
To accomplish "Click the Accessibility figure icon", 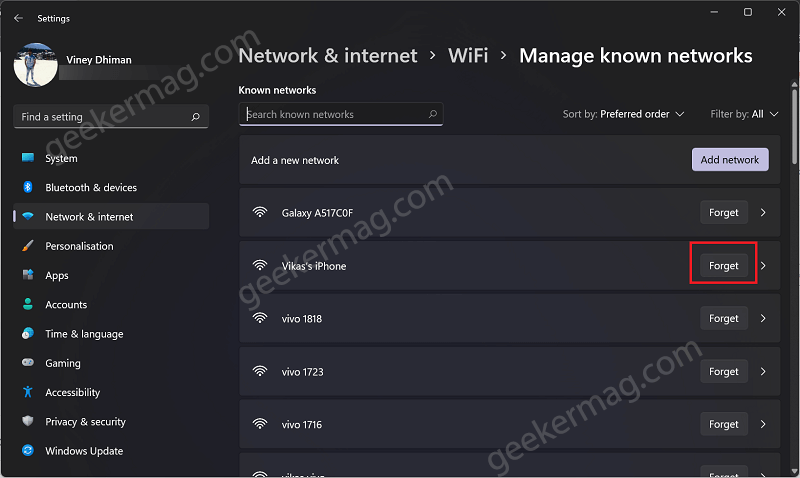I will click(x=28, y=392).
